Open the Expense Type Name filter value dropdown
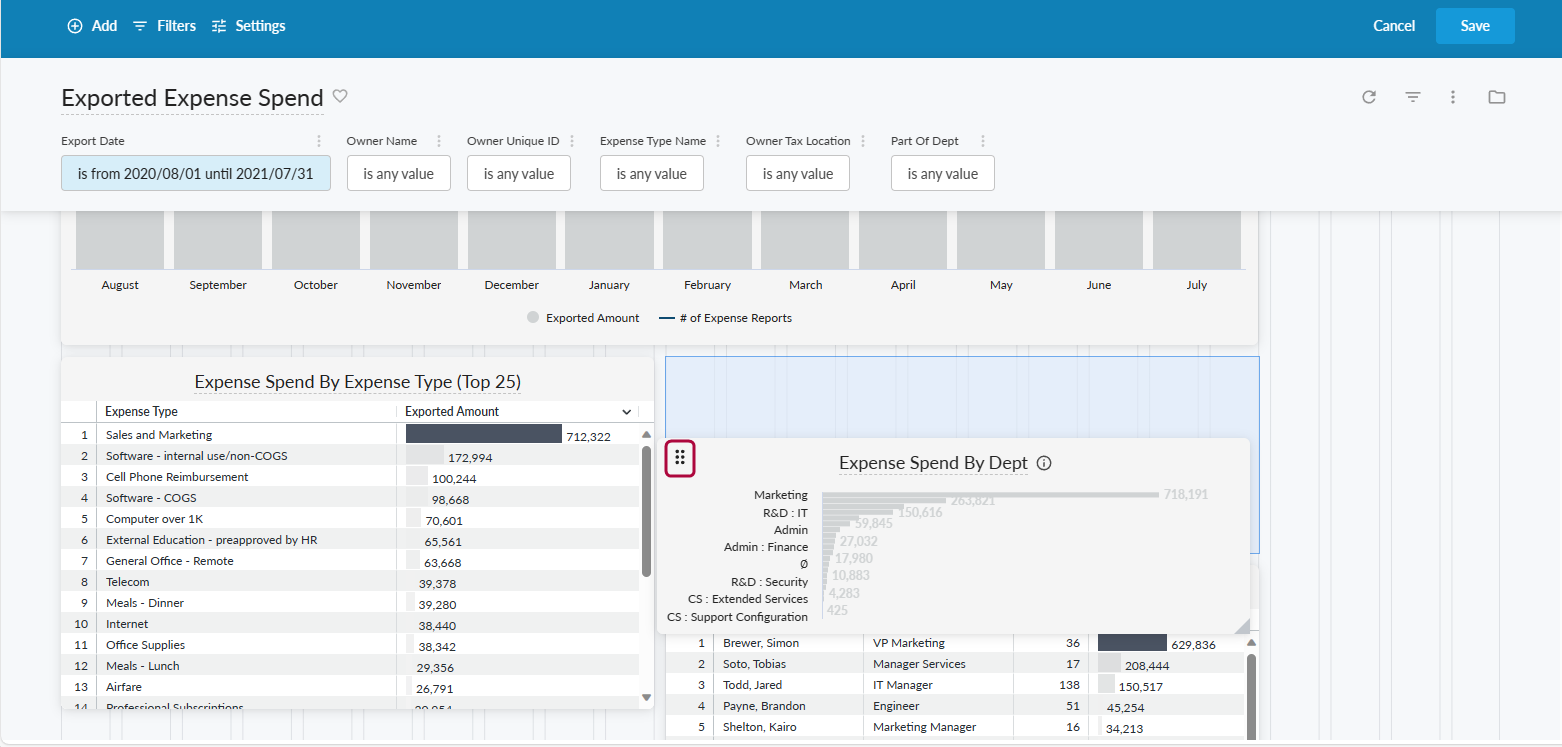This screenshot has height=747, width=1562. 651,172
